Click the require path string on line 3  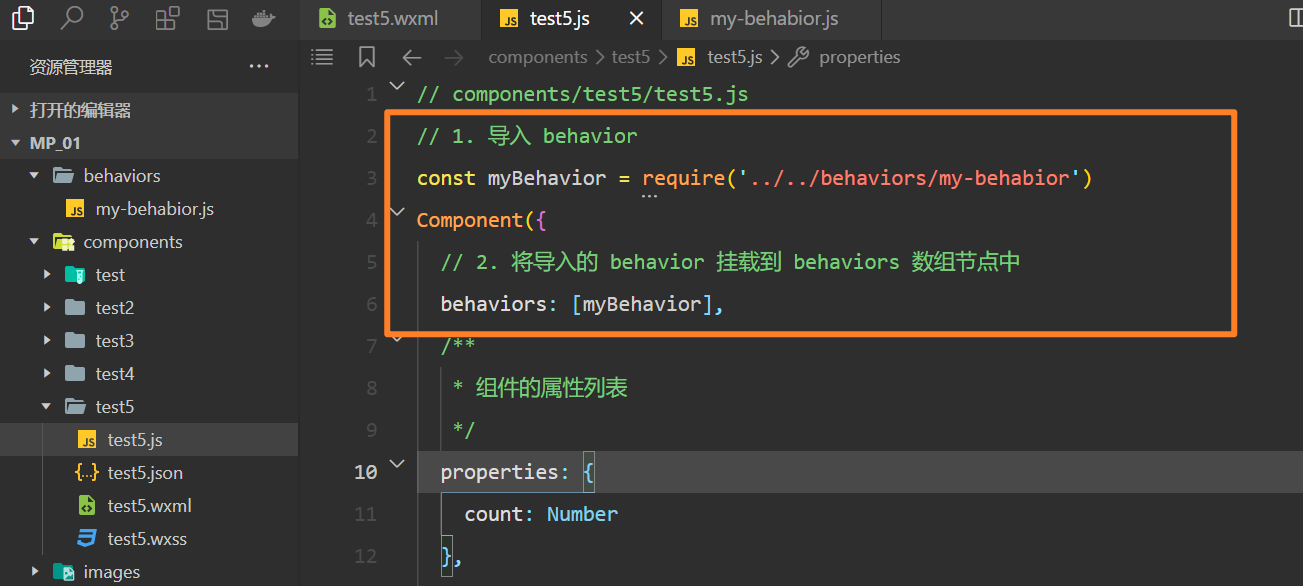tap(911, 178)
